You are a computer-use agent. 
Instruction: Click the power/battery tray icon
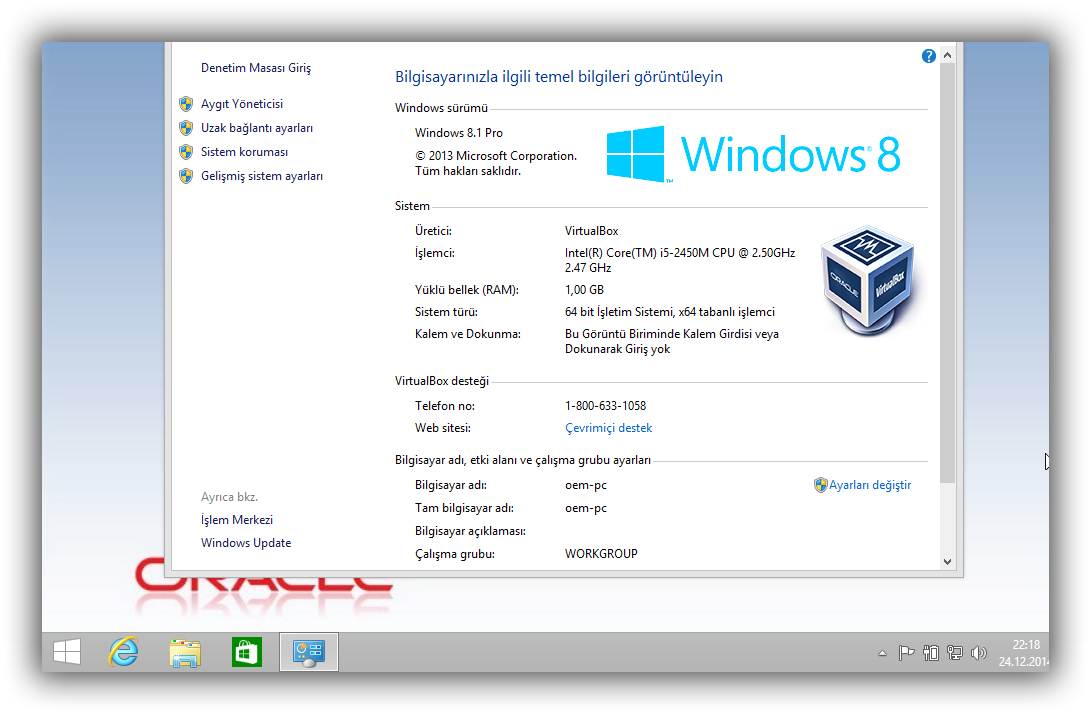(x=931, y=653)
